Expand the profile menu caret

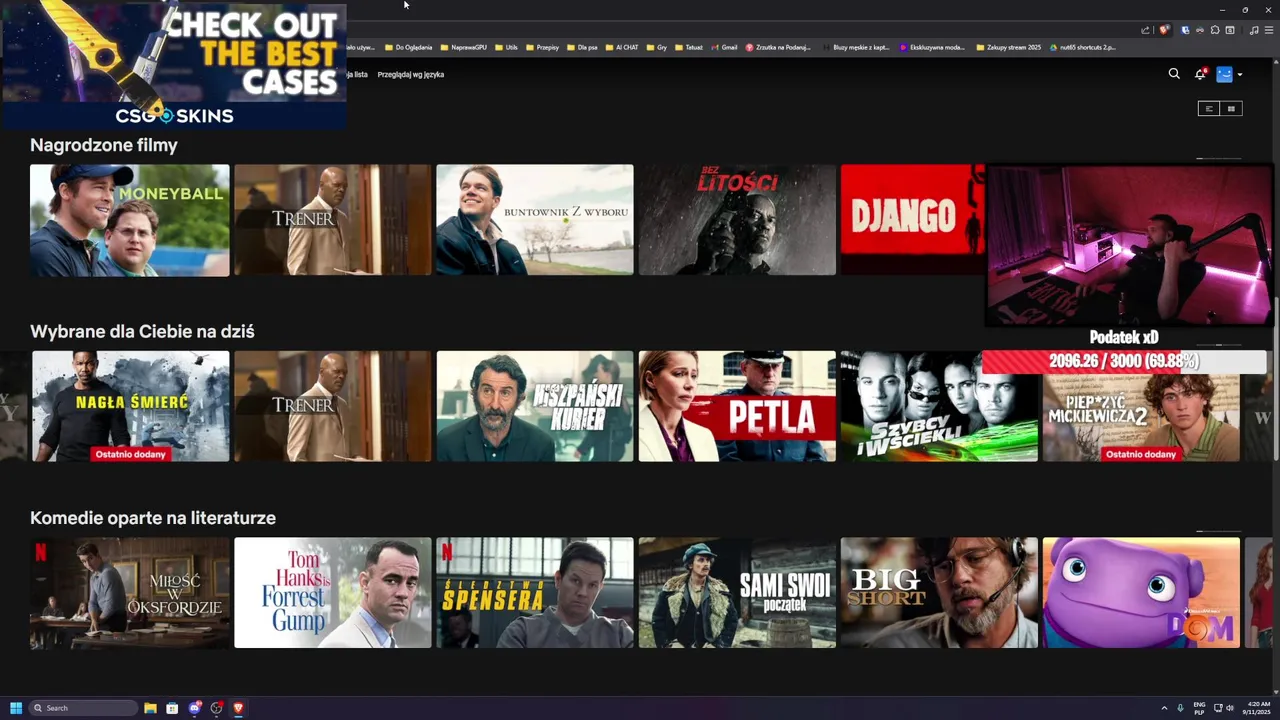[x=1240, y=75]
